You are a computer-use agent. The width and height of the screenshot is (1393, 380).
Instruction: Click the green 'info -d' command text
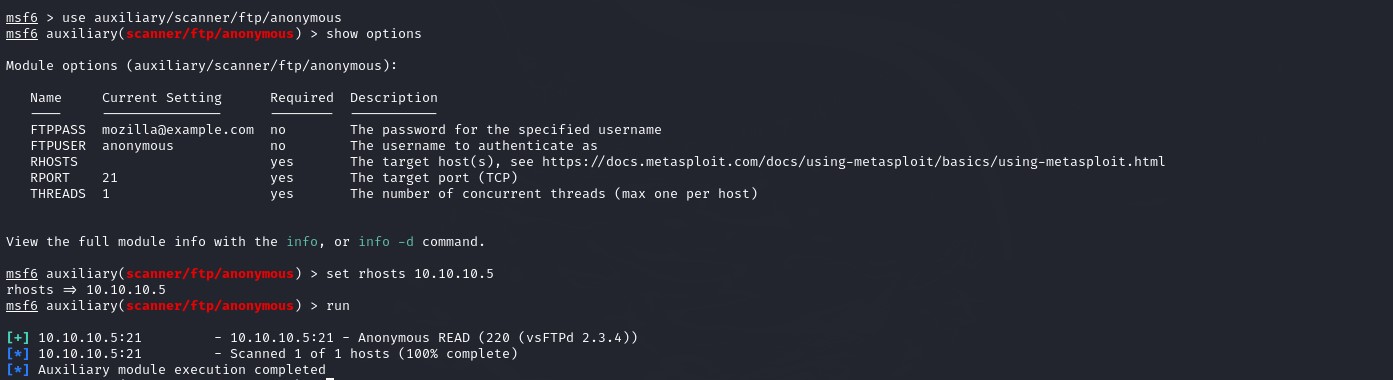(372, 241)
